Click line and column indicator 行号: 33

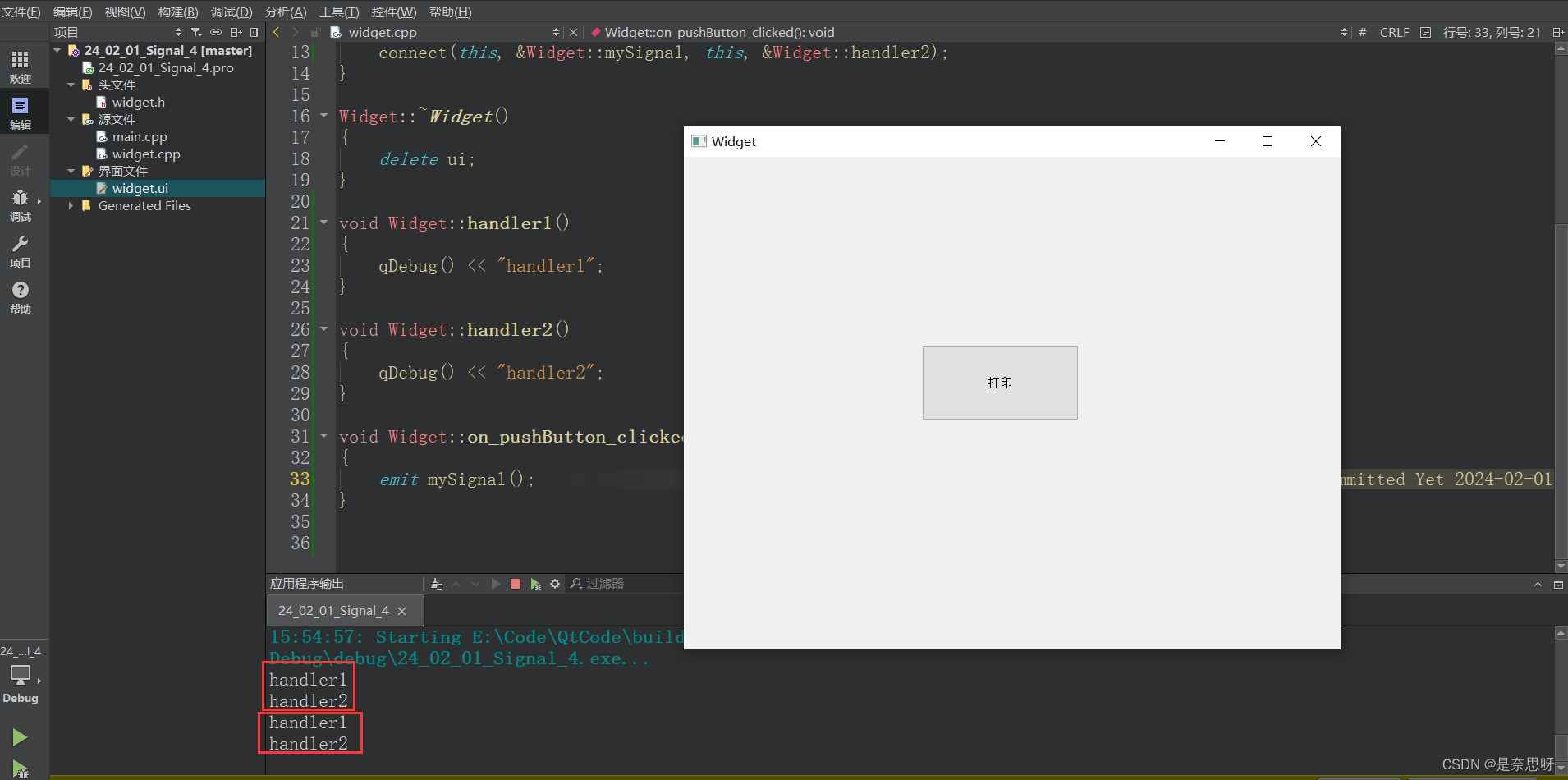(1492, 32)
